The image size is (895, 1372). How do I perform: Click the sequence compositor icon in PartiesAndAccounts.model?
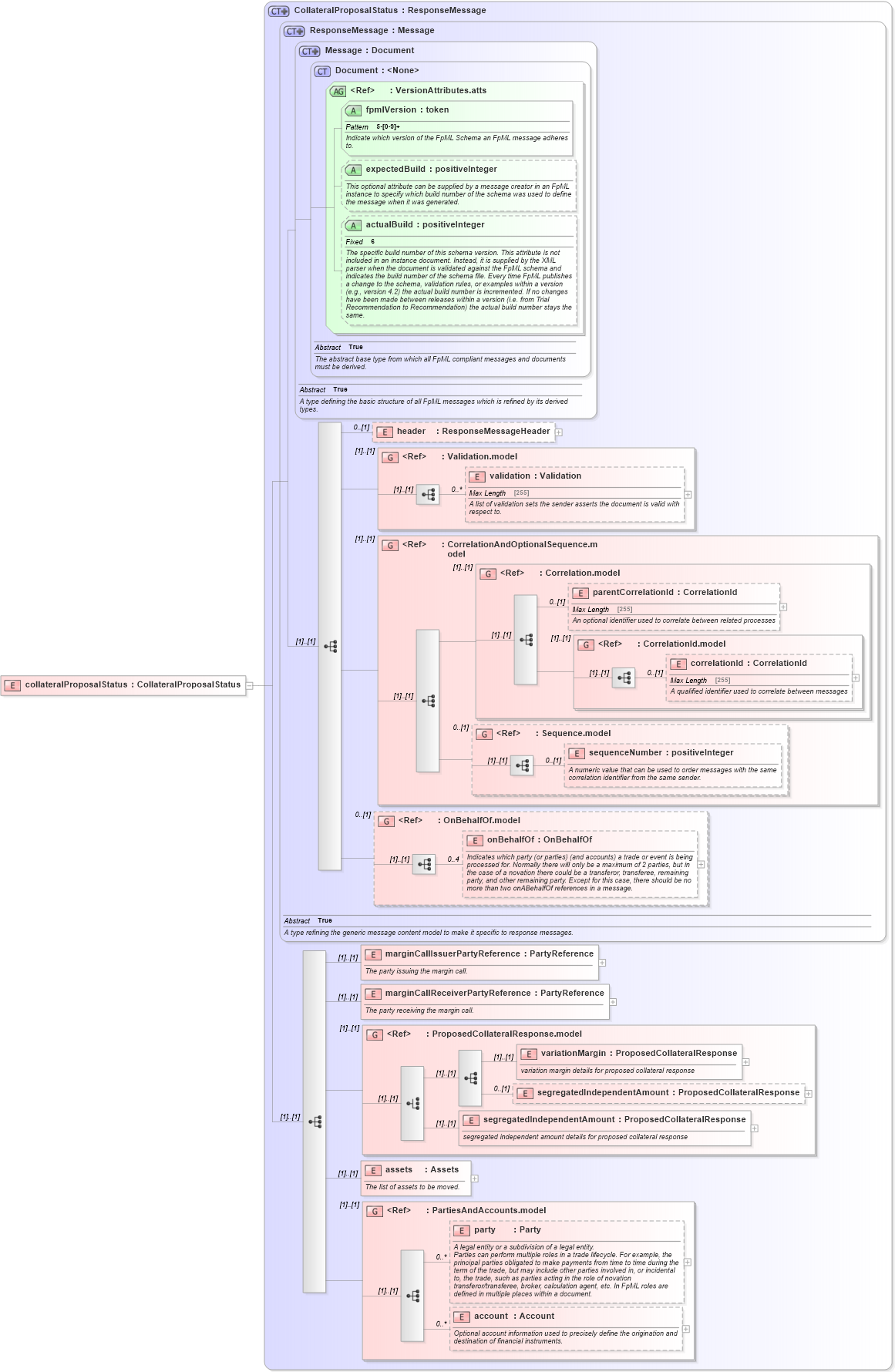pos(412,1296)
